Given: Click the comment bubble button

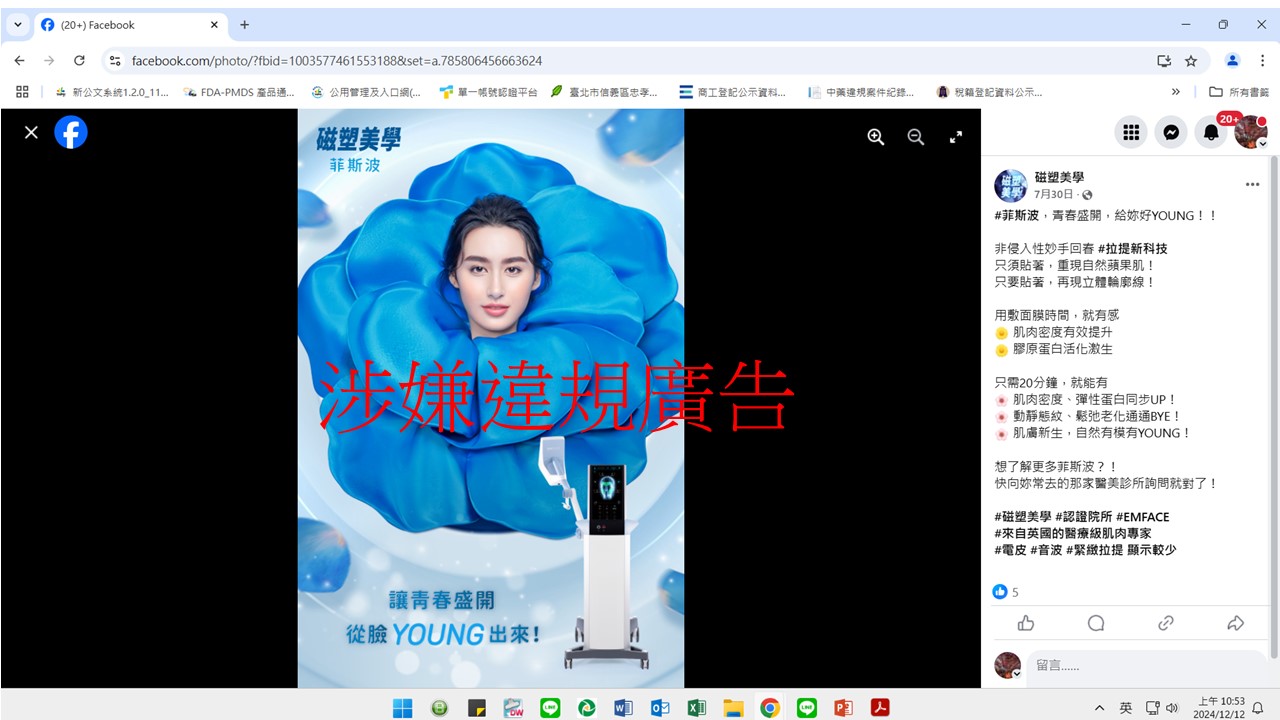Looking at the screenshot, I should (x=1096, y=623).
